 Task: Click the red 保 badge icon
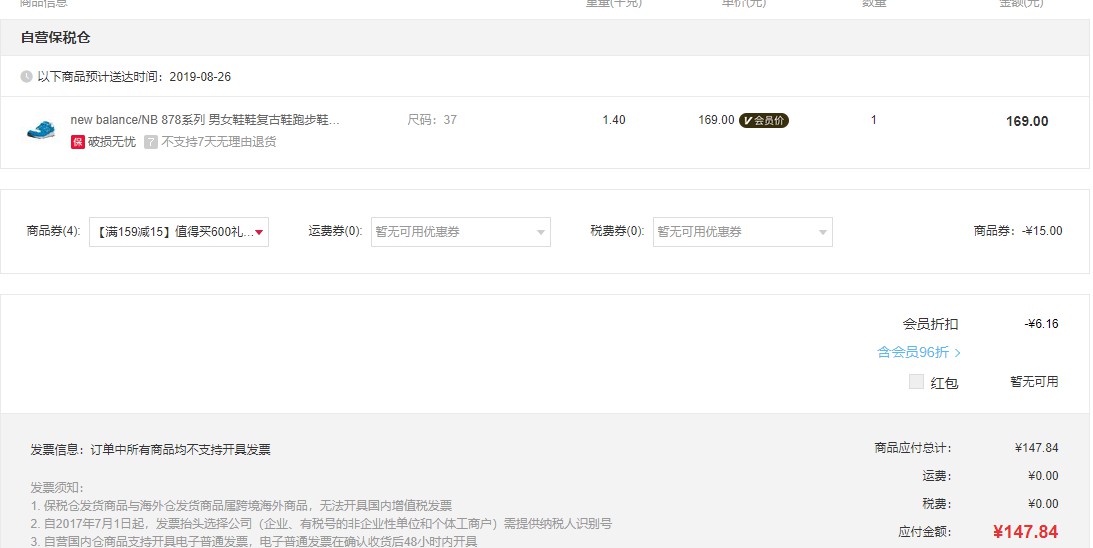coord(77,142)
